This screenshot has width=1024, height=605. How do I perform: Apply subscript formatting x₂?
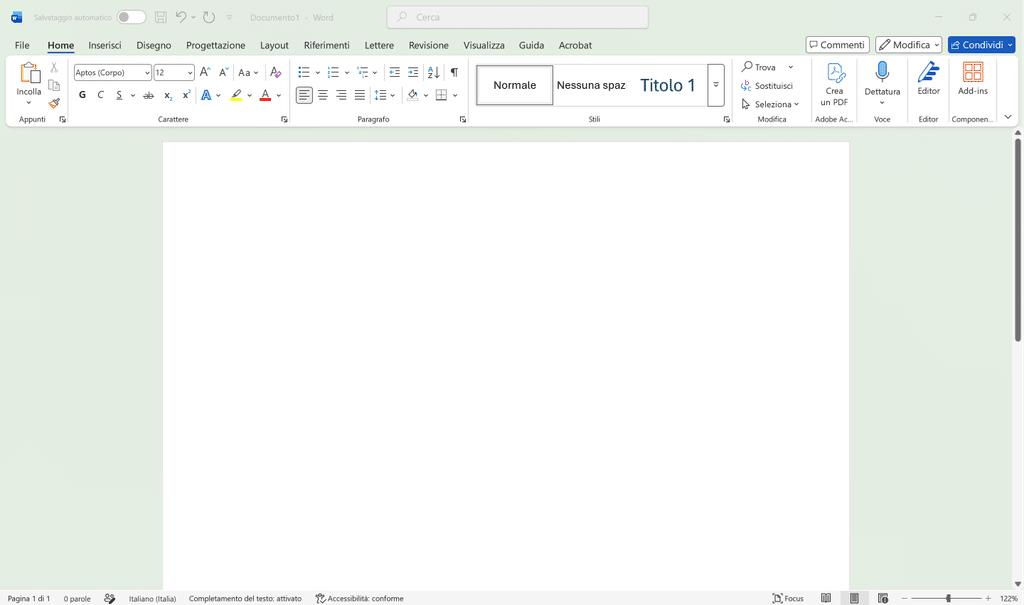(x=168, y=95)
